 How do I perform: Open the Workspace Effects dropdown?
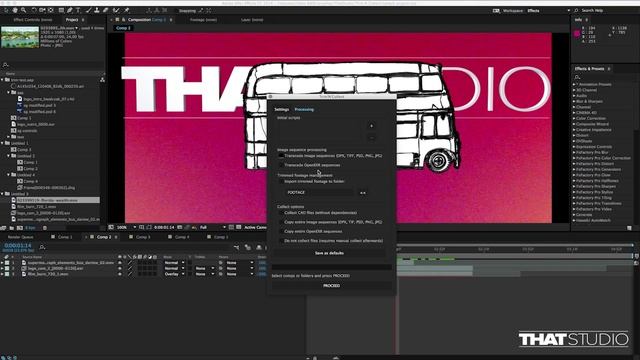coord(549,11)
